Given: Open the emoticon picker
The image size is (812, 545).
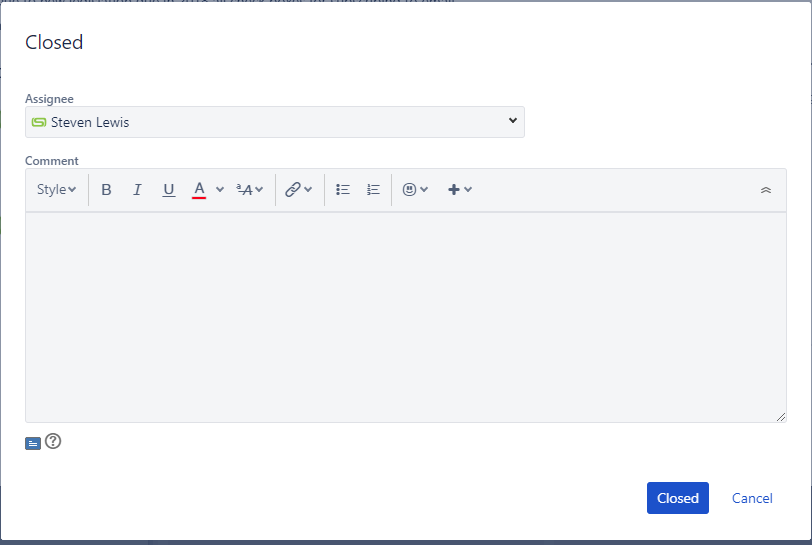Looking at the screenshot, I should point(415,190).
